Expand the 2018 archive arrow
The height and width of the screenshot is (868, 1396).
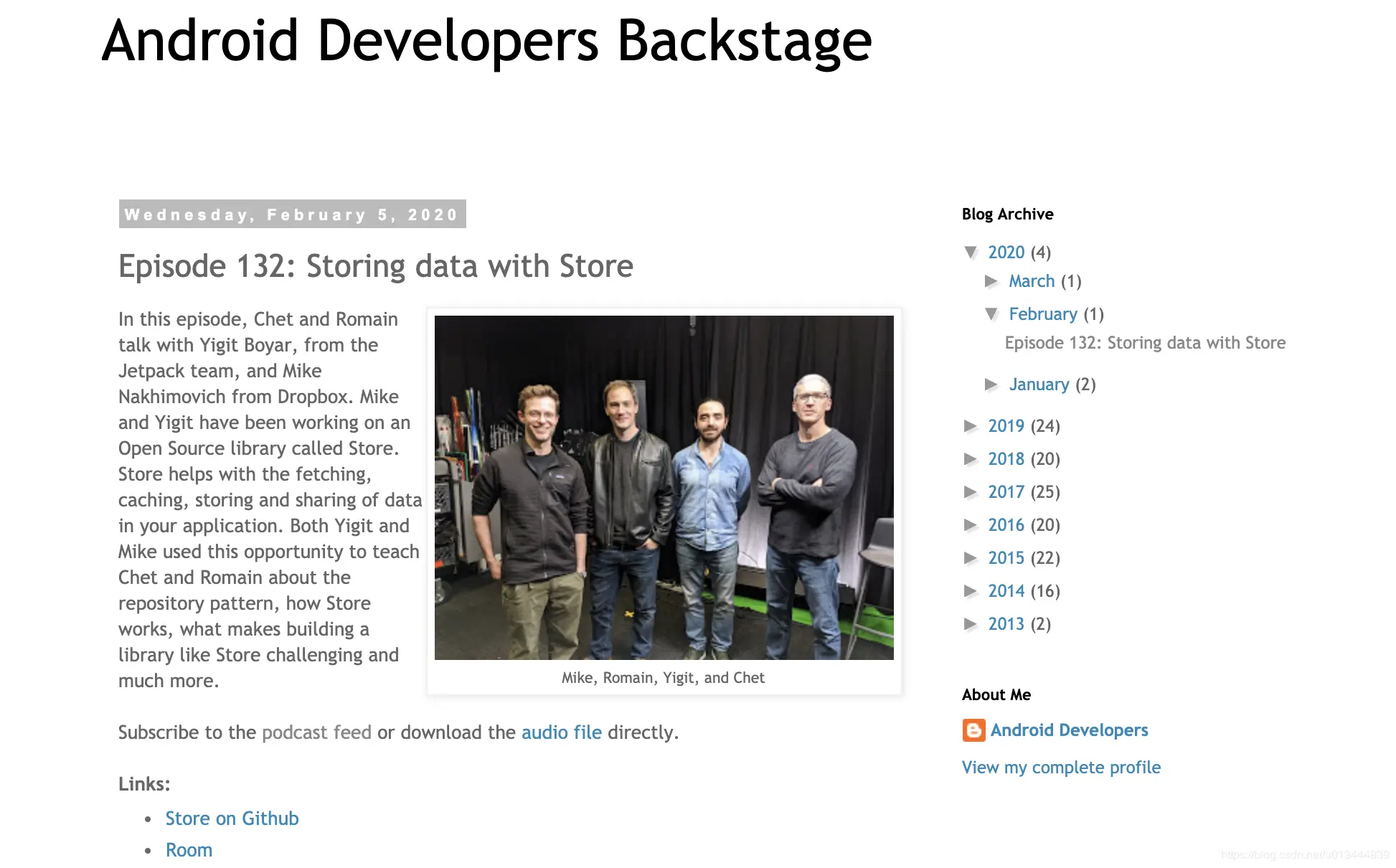point(971,459)
